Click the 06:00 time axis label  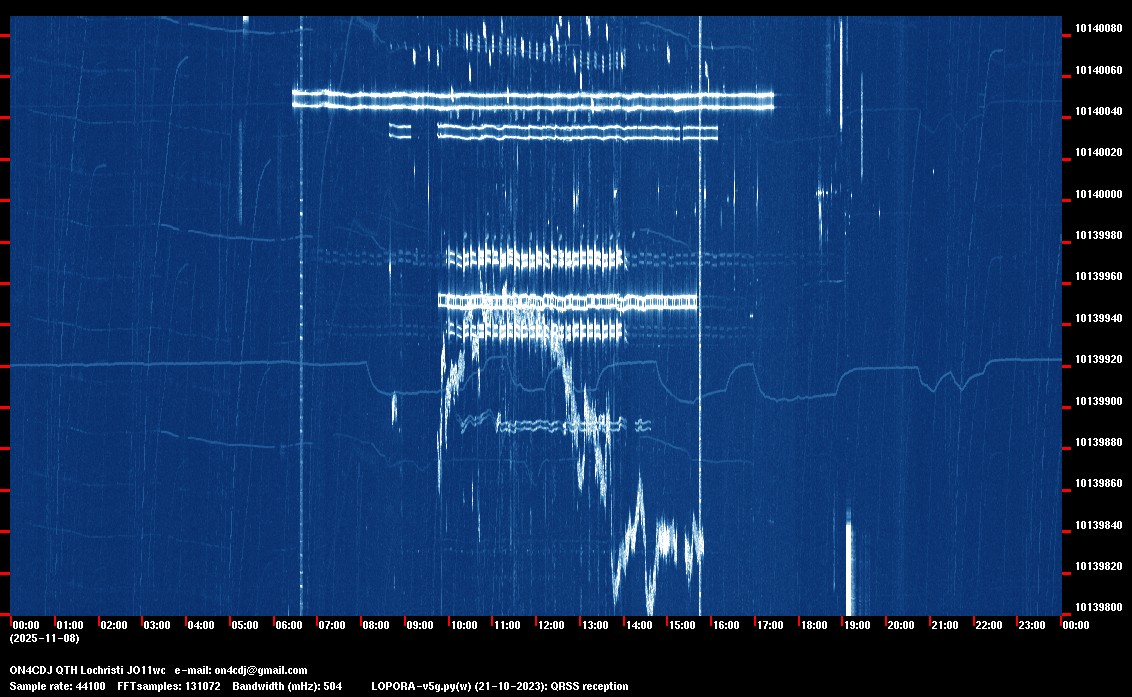pos(289,625)
